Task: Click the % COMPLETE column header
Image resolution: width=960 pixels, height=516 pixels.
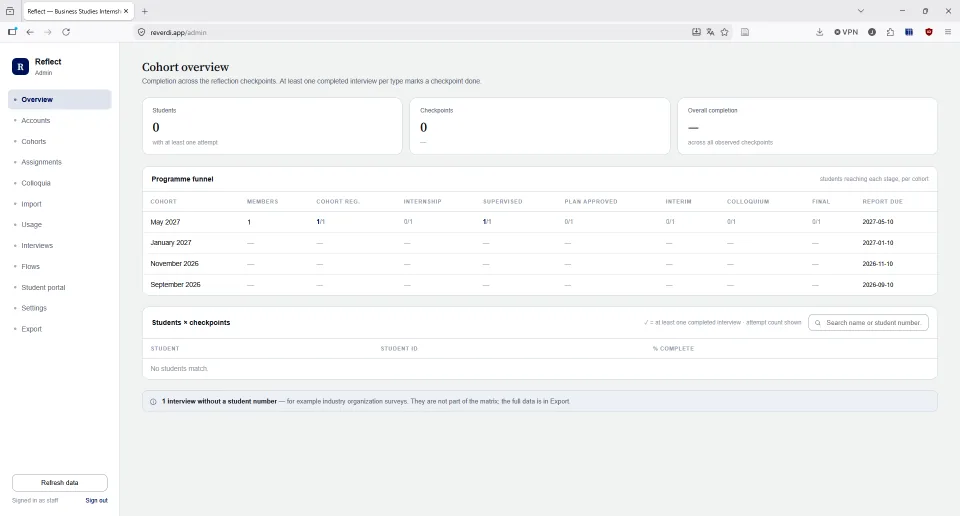Action: pos(673,348)
